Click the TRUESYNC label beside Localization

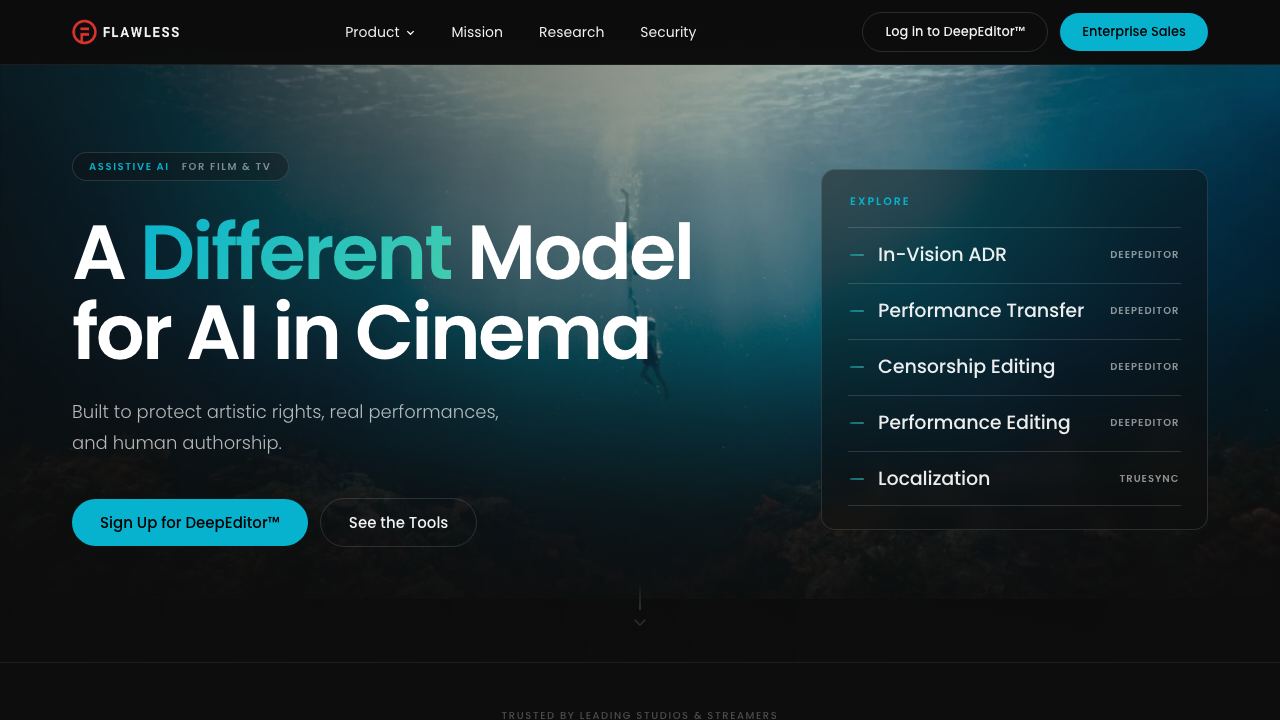tap(1149, 479)
